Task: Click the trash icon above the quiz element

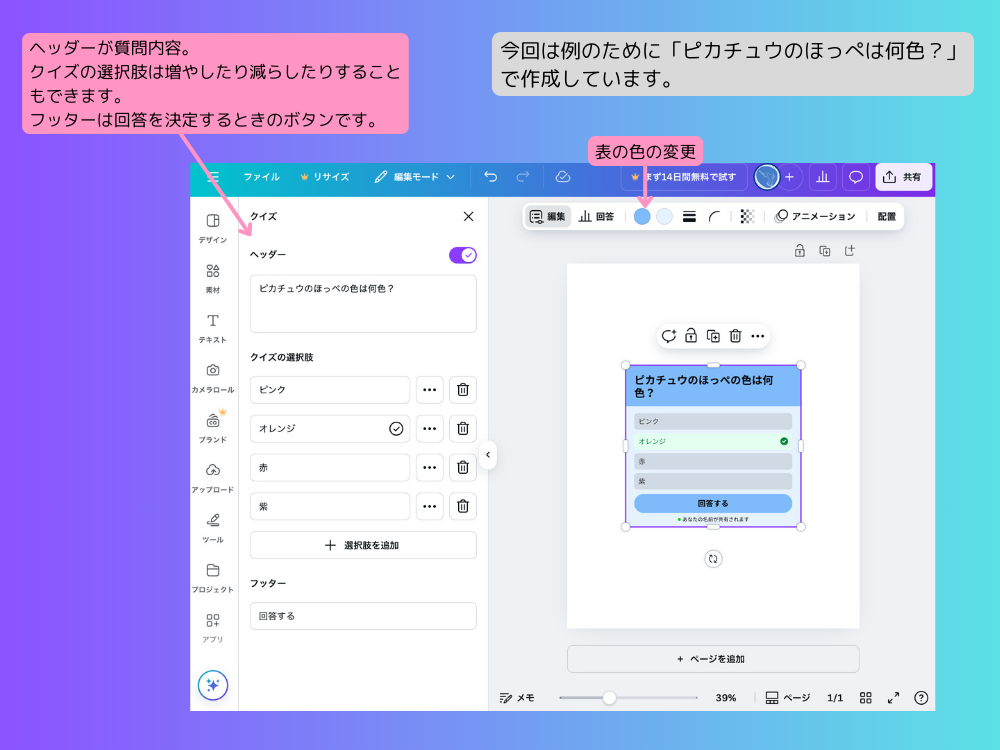Action: pos(736,336)
